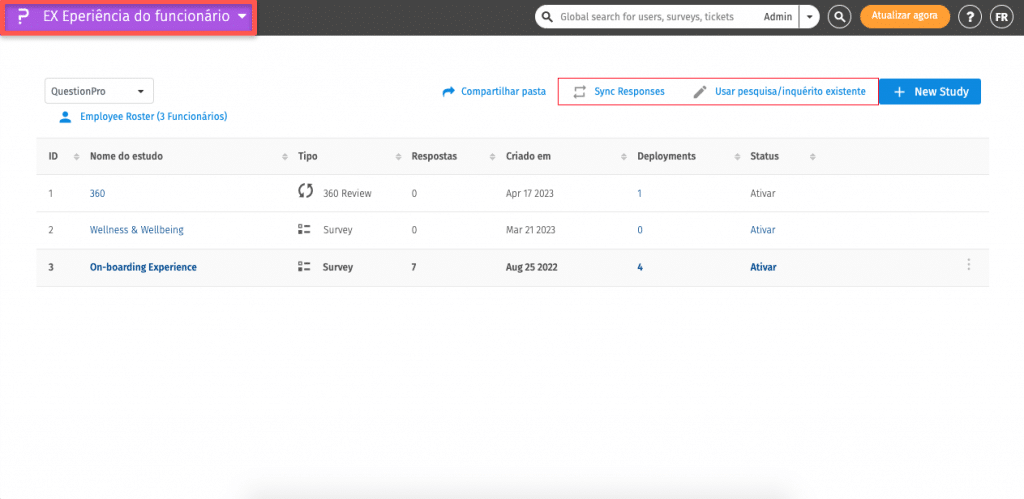Open the 360 study link
Viewport: 1024px width, 499px height.
tap(97, 193)
